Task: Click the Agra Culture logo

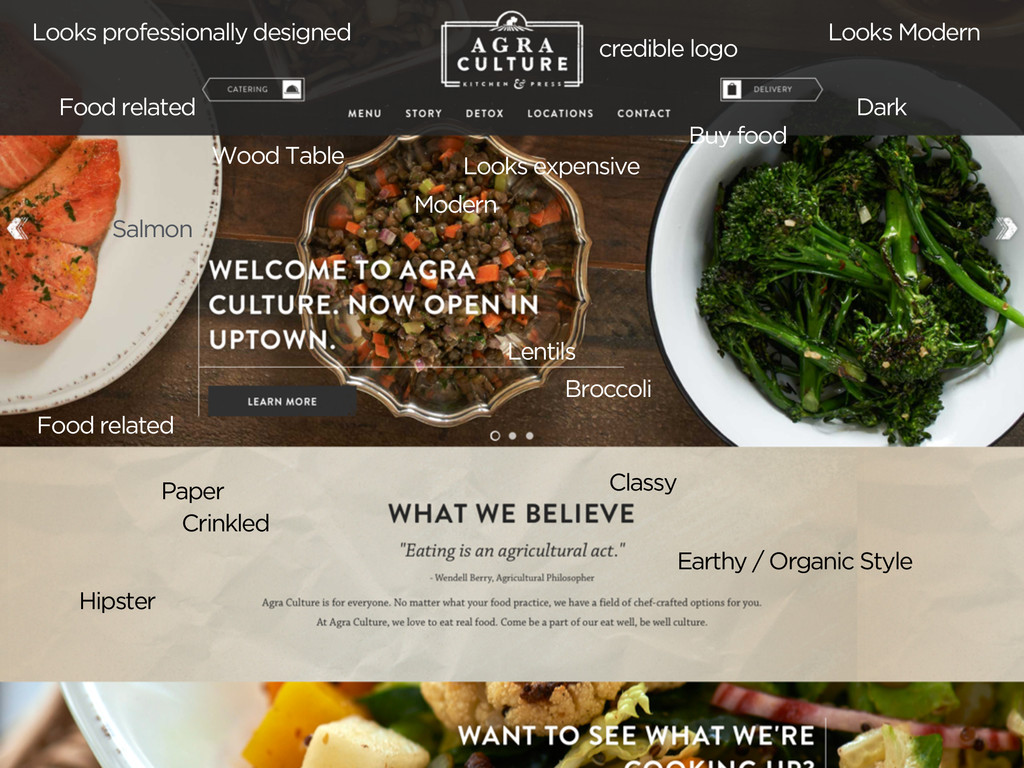Action: (512, 50)
